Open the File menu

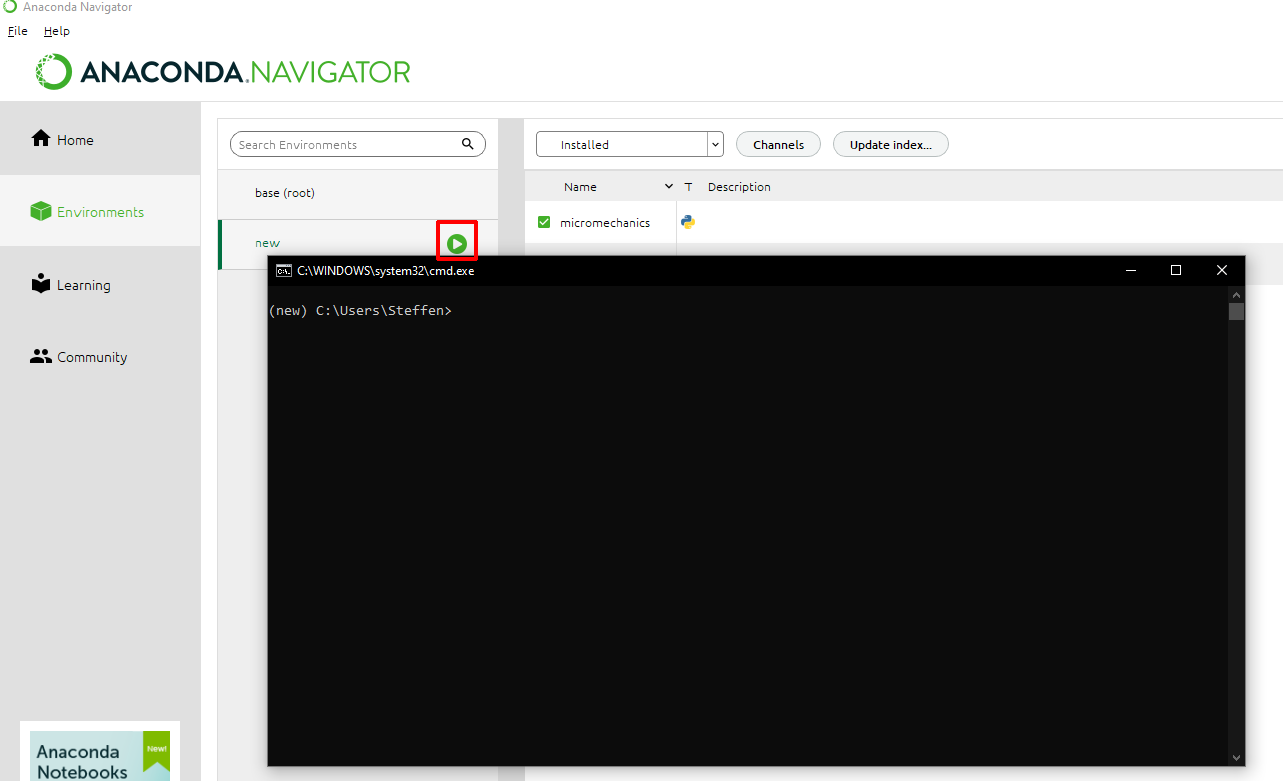[x=18, y=31]
